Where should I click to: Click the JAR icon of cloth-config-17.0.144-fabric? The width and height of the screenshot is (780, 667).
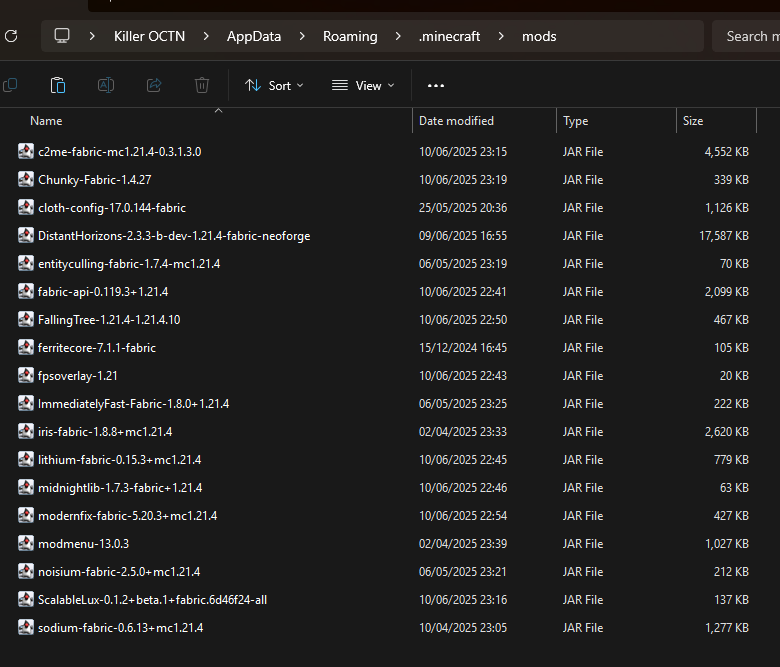coord(26,207)
